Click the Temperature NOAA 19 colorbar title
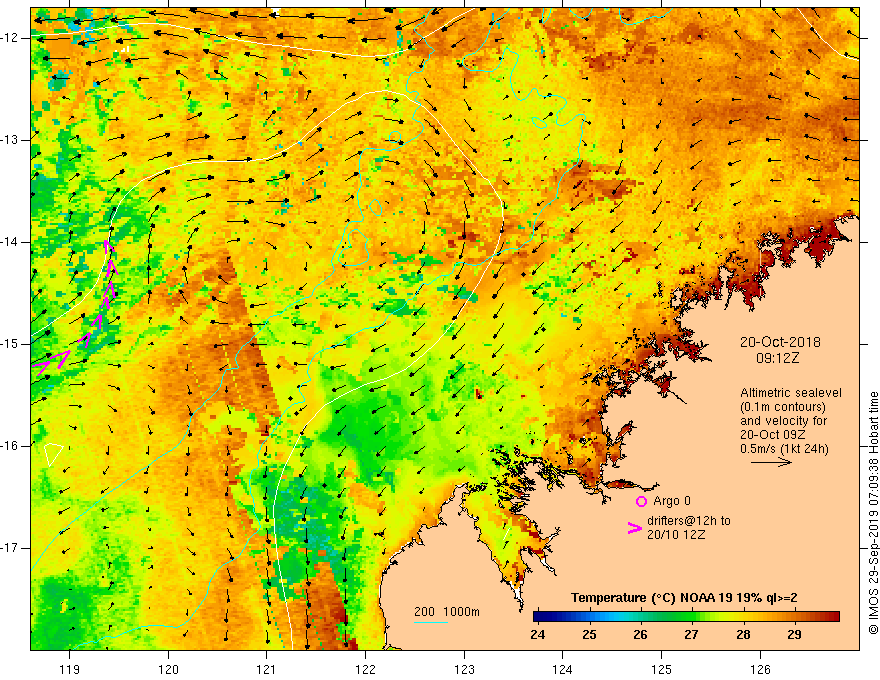 [684, 598]
